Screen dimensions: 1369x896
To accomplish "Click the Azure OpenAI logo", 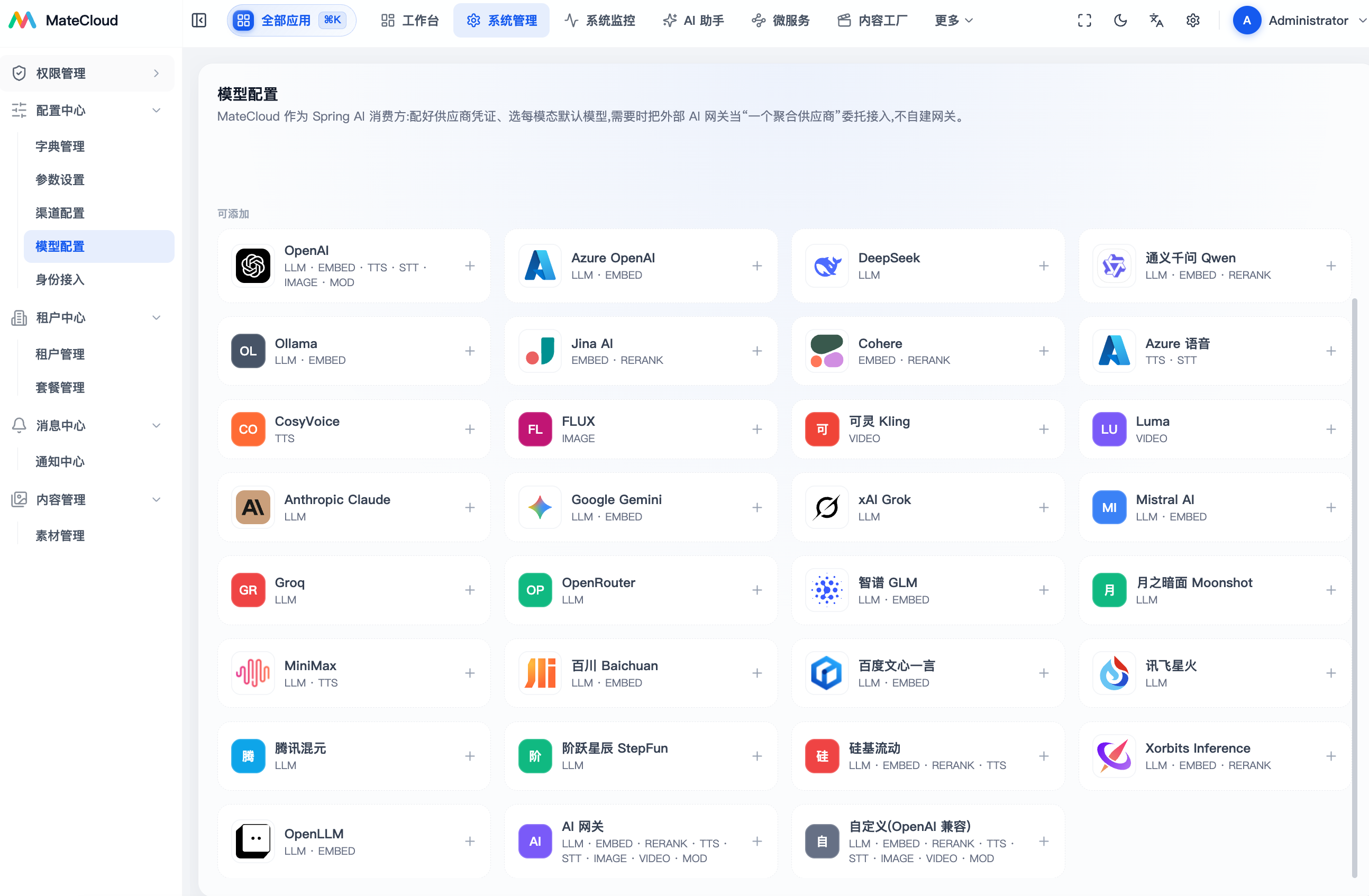I will point(540,266).
